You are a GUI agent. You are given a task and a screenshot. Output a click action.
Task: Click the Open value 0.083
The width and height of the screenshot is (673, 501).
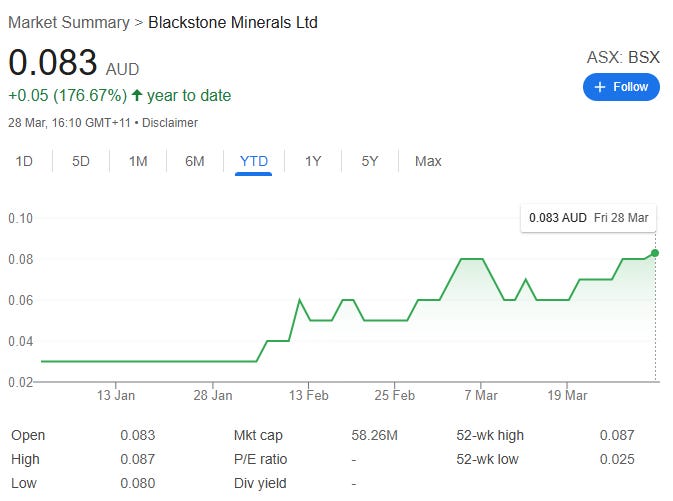pos(137,435)
